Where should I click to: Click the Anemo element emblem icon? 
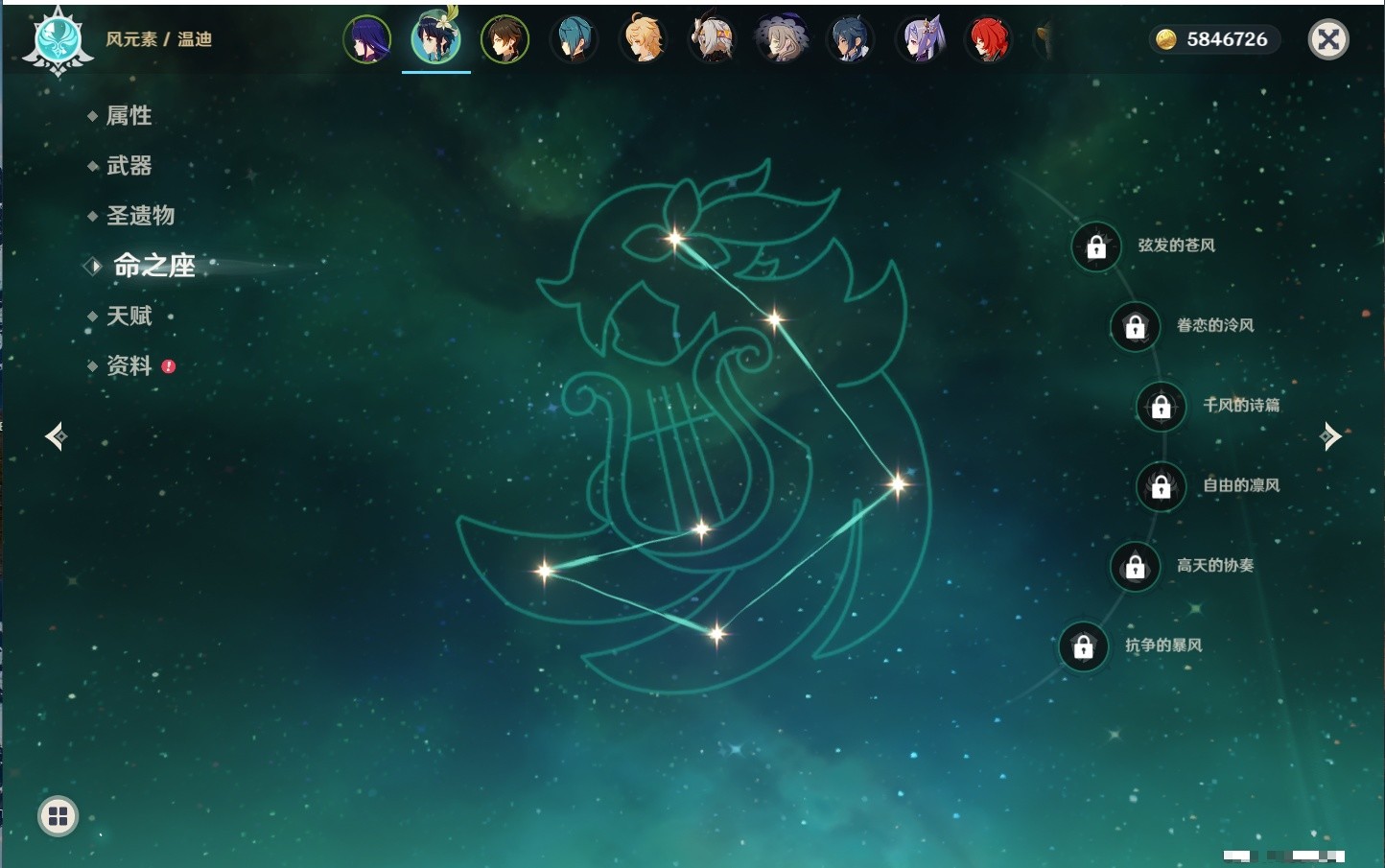(x=58, y=41)
